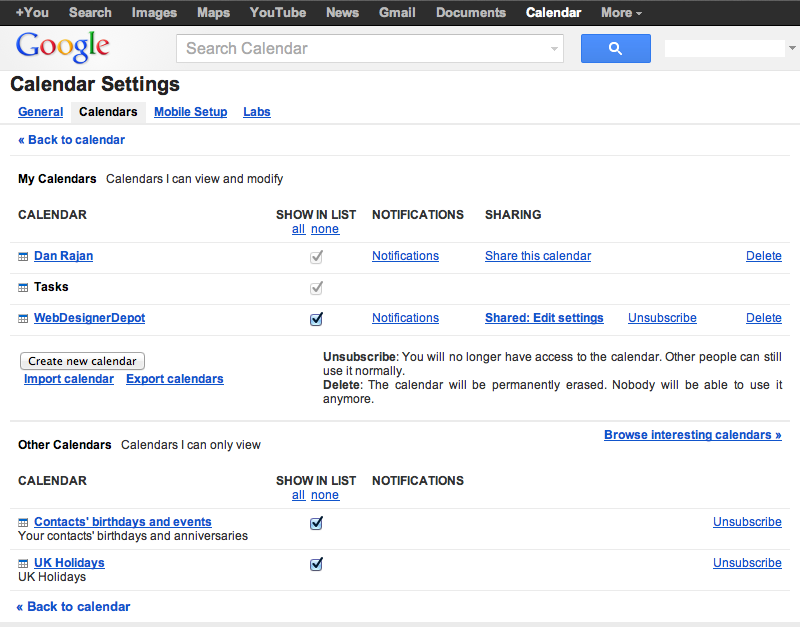Switch to the Mobile Setup tab
800x628 pixels.
(190, 112)
